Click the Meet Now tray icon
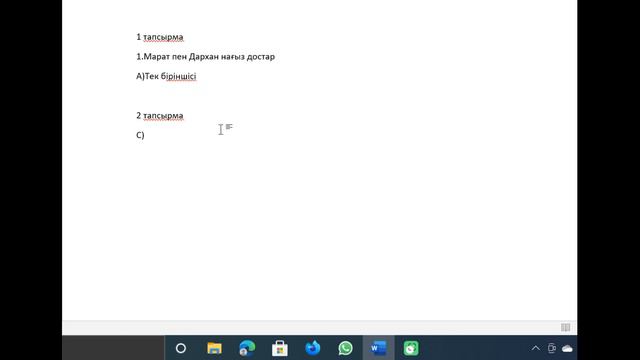The height and width of the screenshot is (360, 640). 551,348
